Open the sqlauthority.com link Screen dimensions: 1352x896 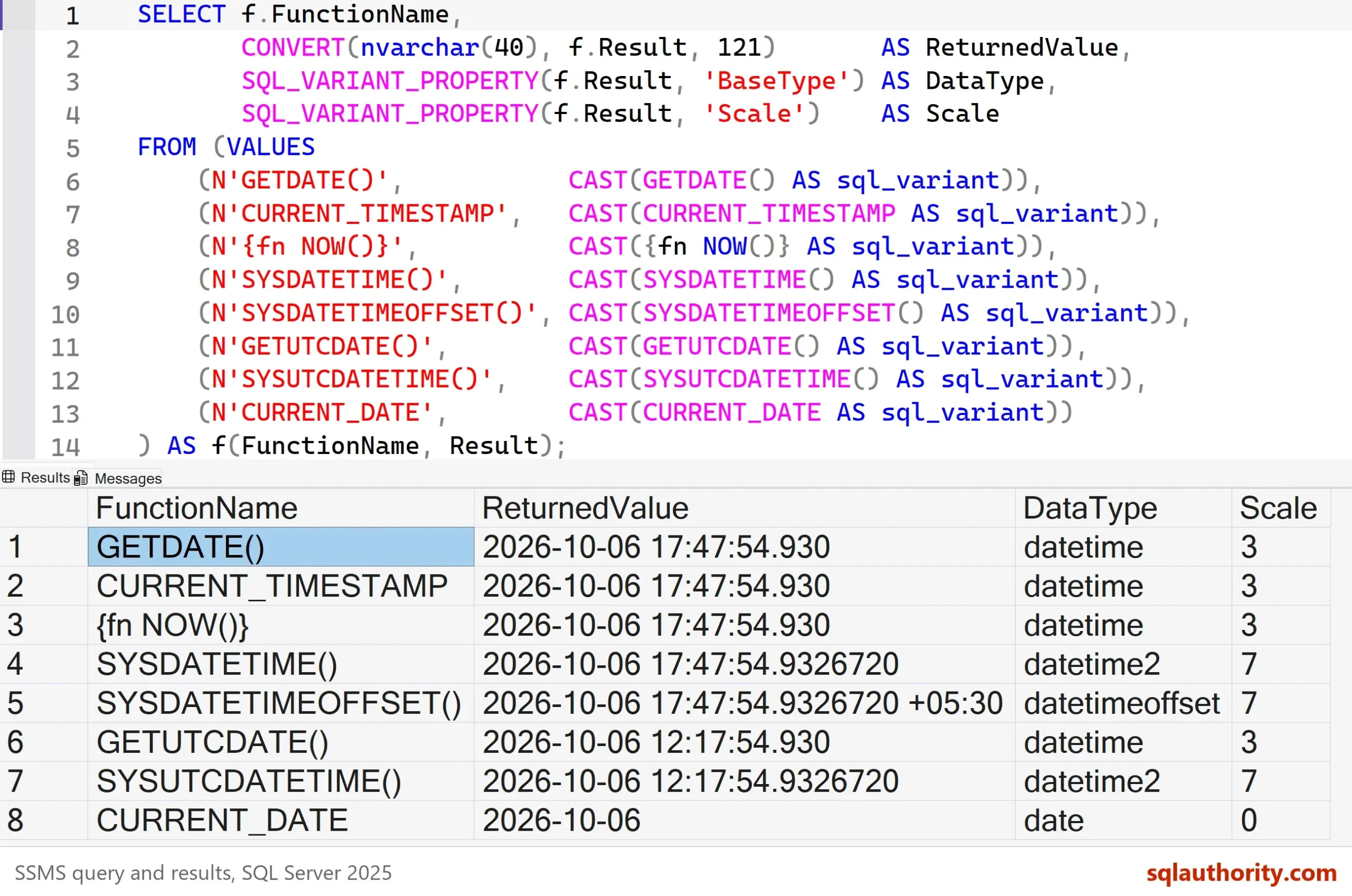tap(1241, 873)
